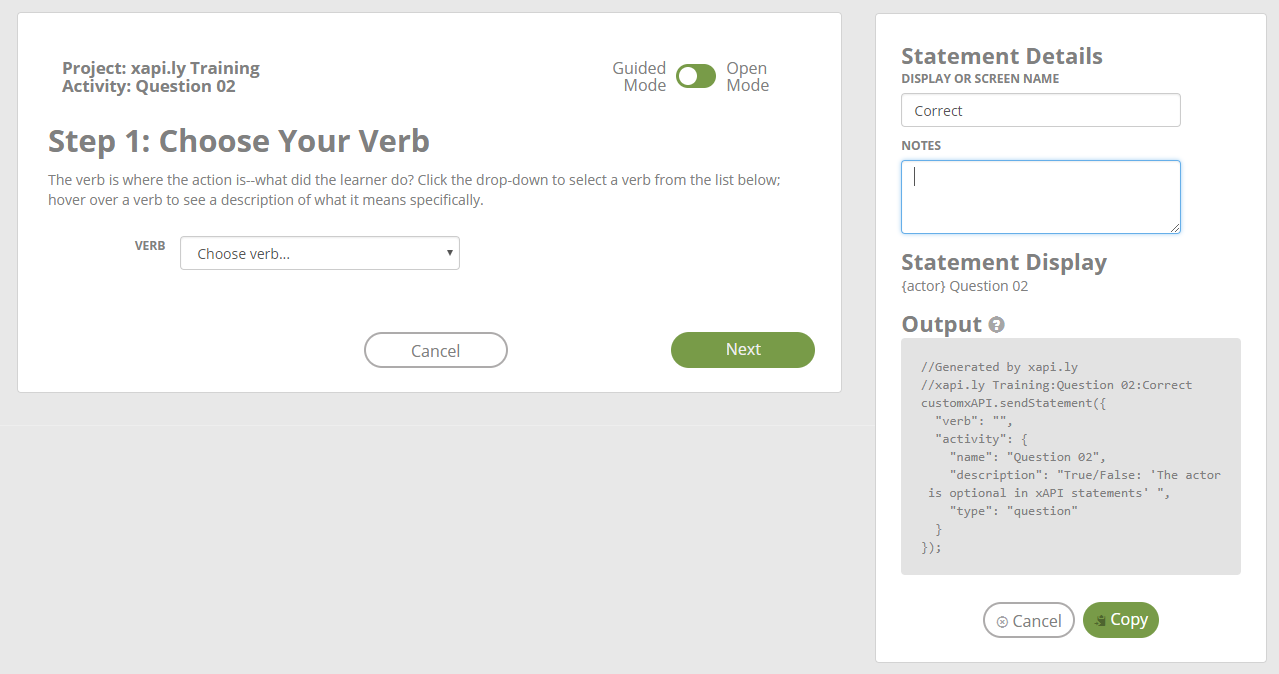Open the Output help question mark icon
This screenshot has width=1279, height=674.
(997, 325)
